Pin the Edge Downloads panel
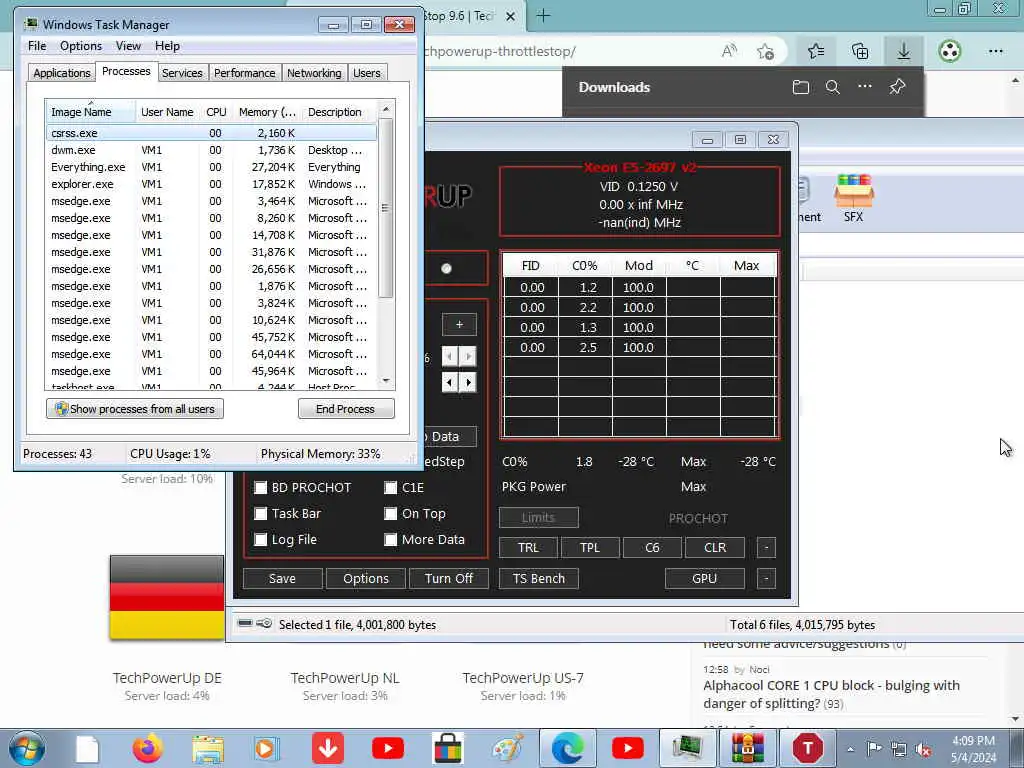 (897, 86)
